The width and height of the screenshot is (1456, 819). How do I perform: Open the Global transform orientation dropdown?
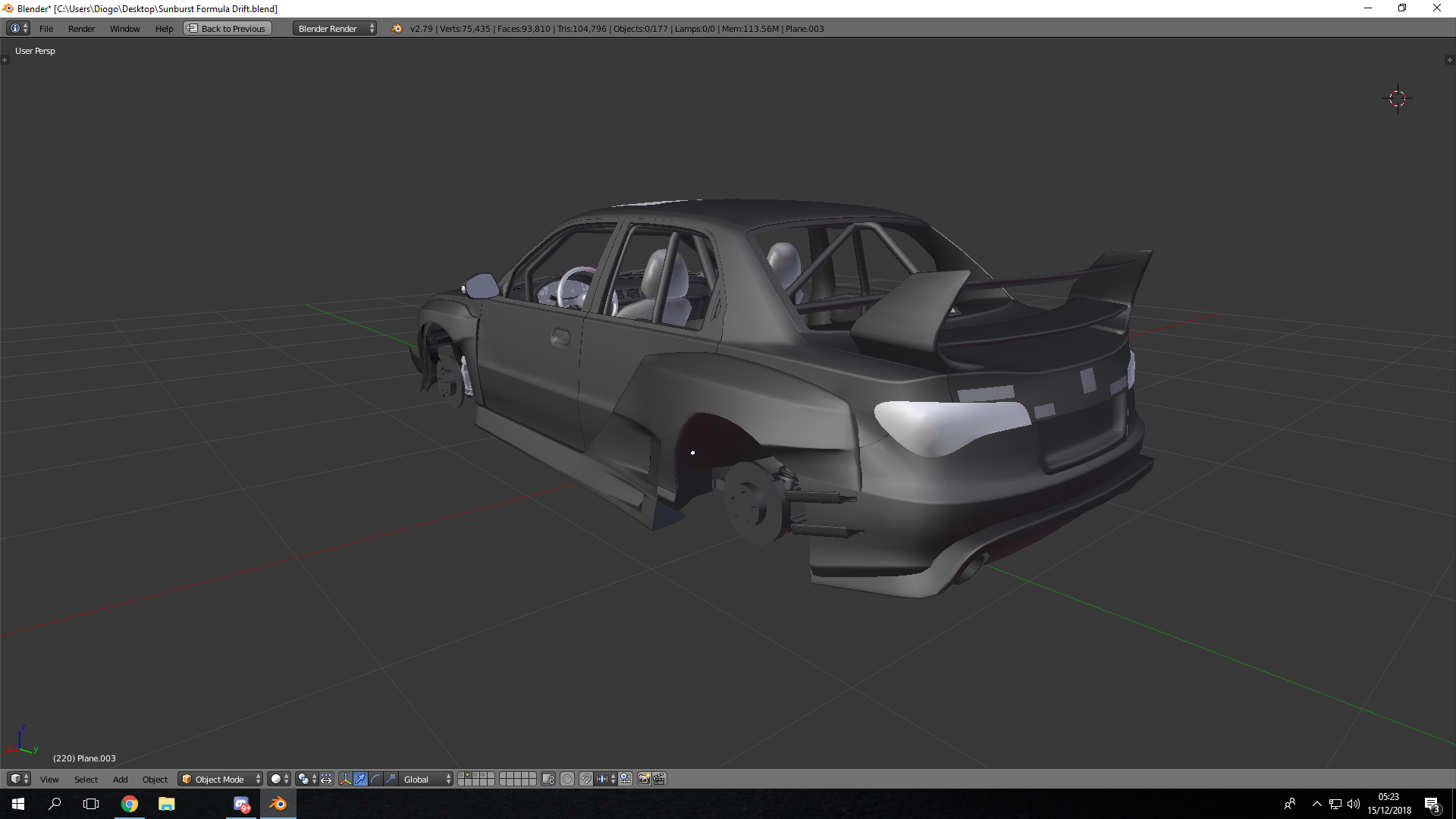[x=426, y=779]
